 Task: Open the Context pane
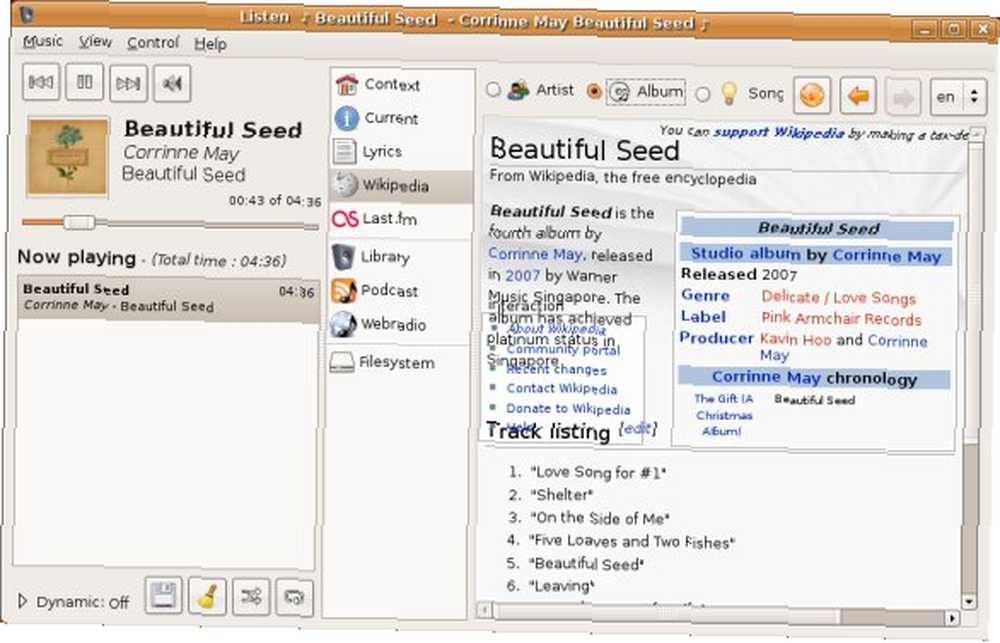click(401, 84)
